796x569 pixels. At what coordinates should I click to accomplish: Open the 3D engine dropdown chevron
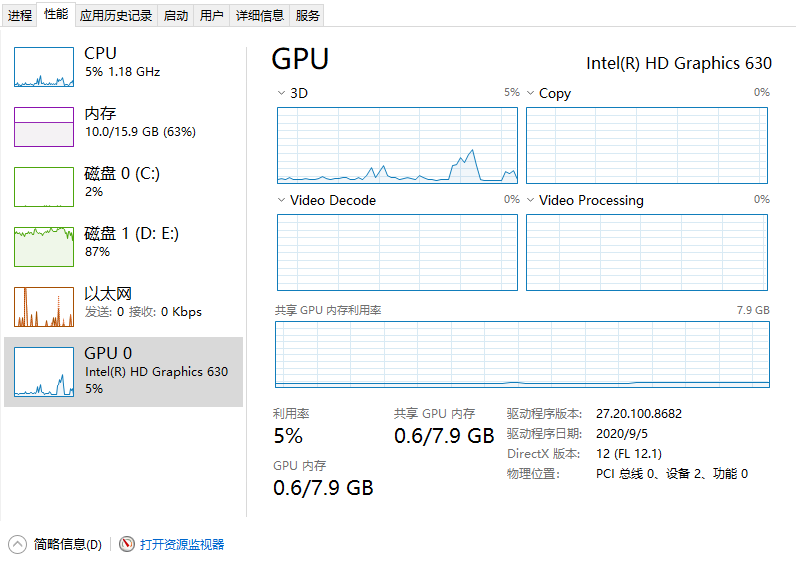(281, 93)
